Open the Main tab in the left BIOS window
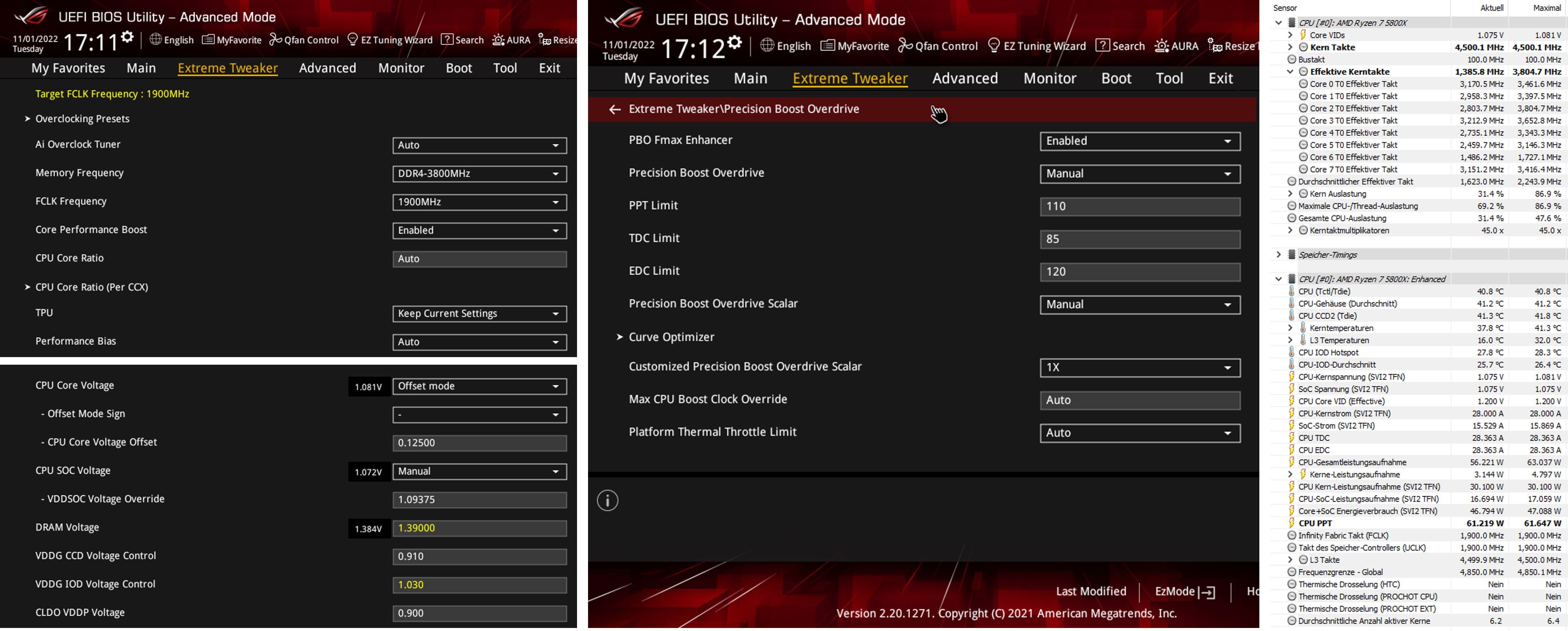This screenshot has height=631, width=1568. pyautogui.click(x=141, y=68)
